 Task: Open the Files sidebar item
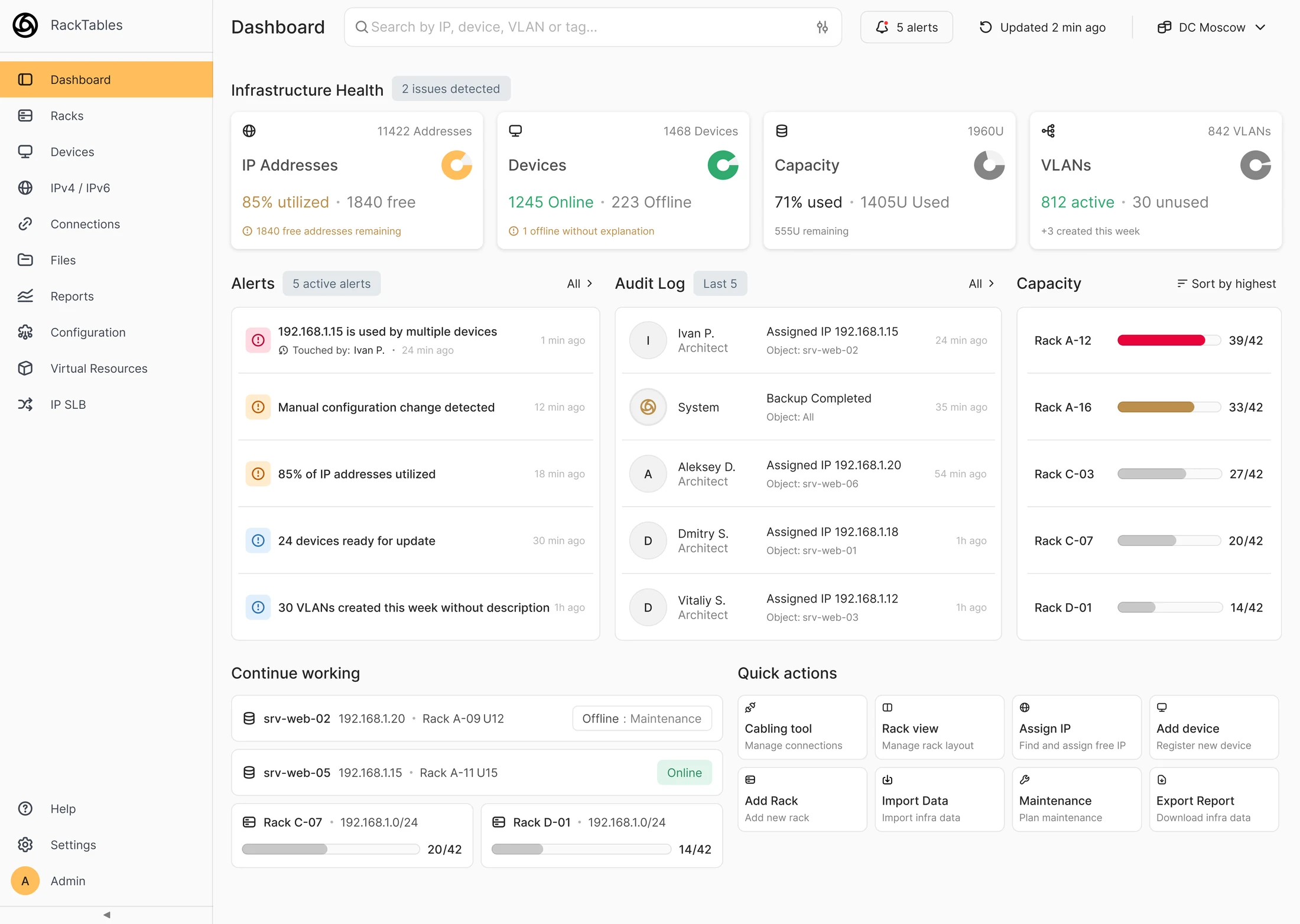(x=106, y=259)
